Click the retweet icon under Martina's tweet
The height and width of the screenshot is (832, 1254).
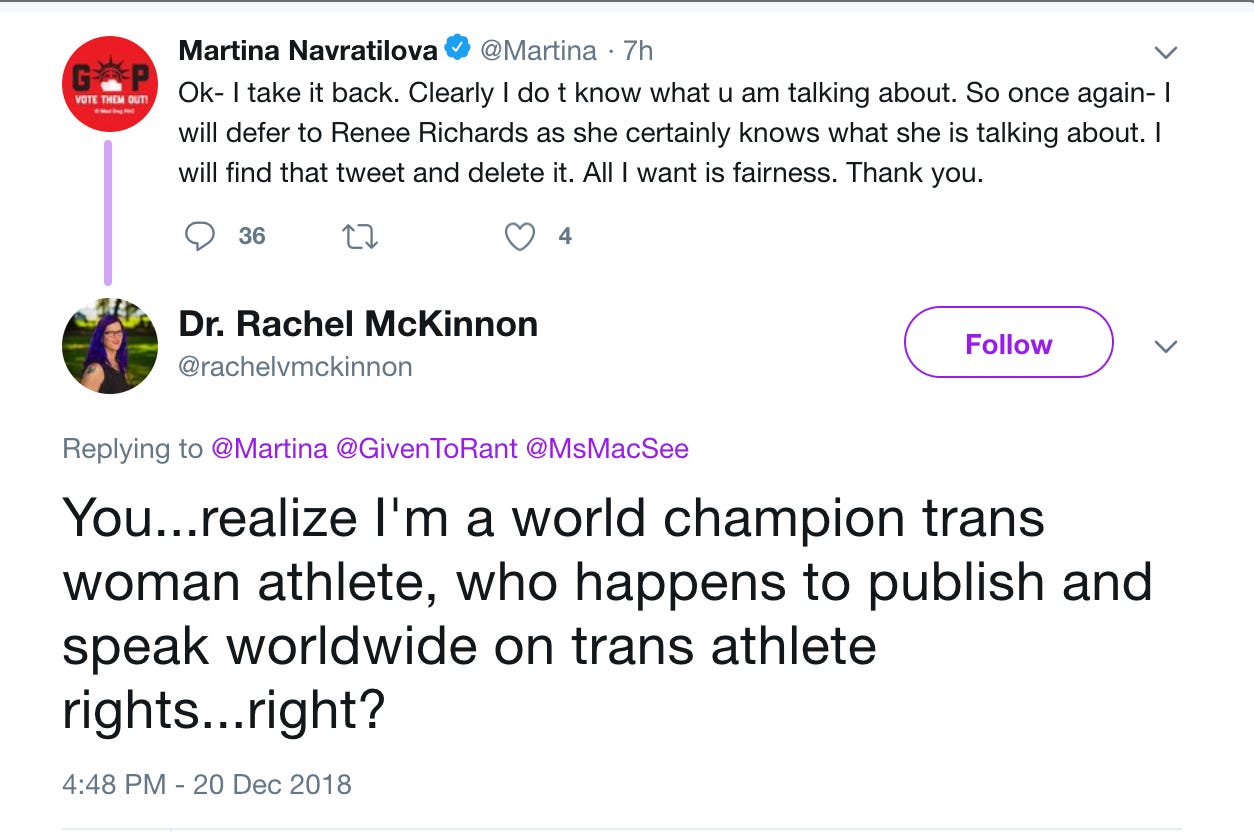coord(359,236)
